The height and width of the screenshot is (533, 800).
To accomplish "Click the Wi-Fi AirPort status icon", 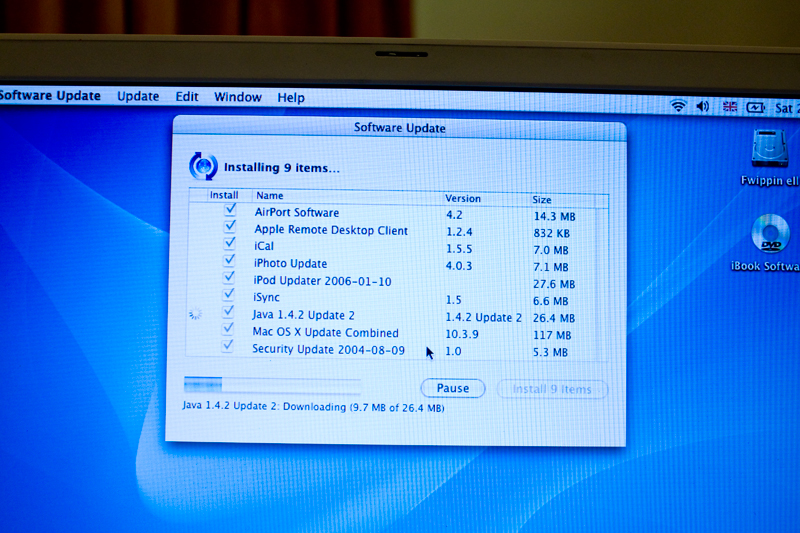I will tap(678, 106).
